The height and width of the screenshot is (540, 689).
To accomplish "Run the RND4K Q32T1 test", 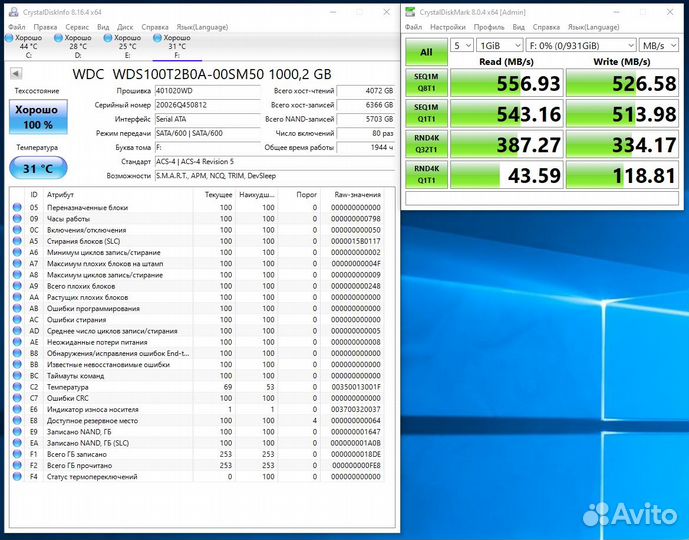I will click(426, 144).
